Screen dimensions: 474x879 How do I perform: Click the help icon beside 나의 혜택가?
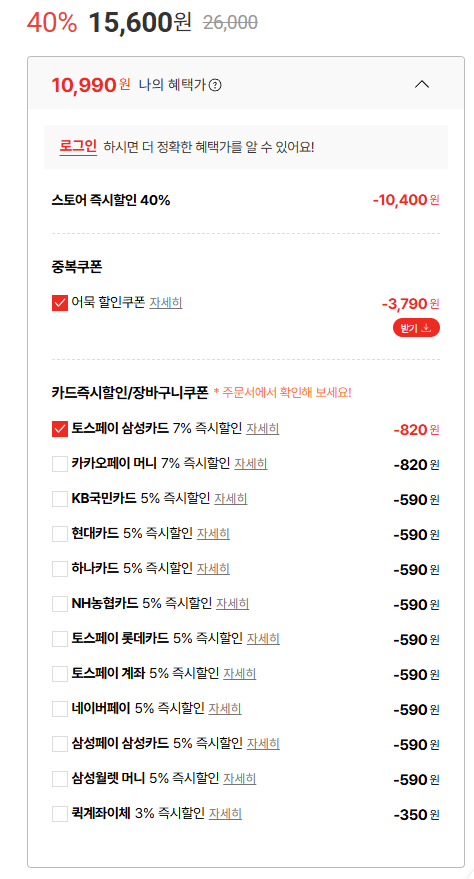(215, 85)
